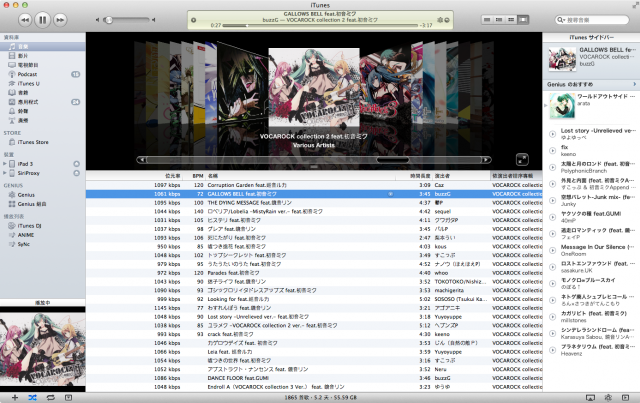The image size is (640, 403).
Task: Open the ANIME playlist
Action: 42,235
